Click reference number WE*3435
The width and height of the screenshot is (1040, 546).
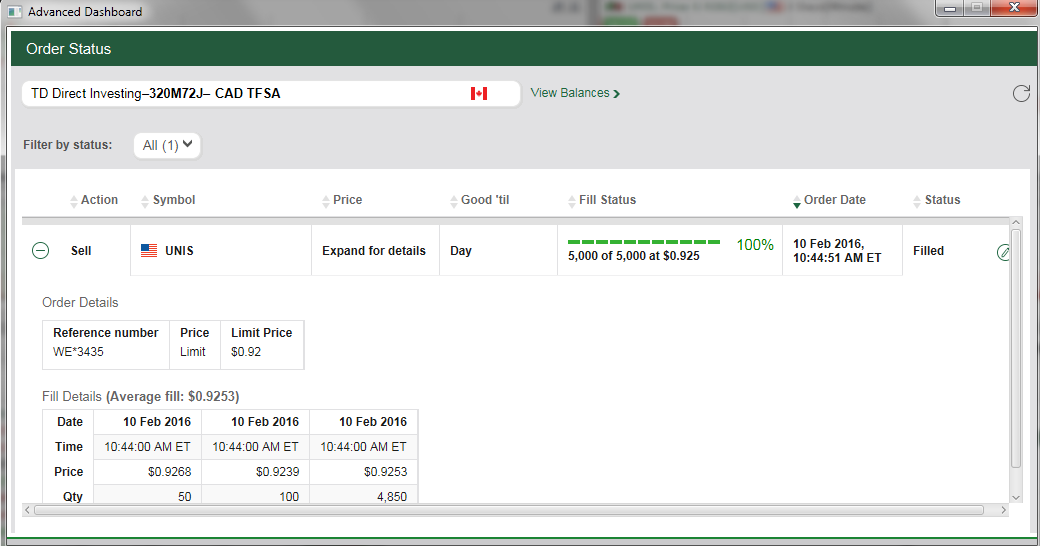[x=78, y=352]
